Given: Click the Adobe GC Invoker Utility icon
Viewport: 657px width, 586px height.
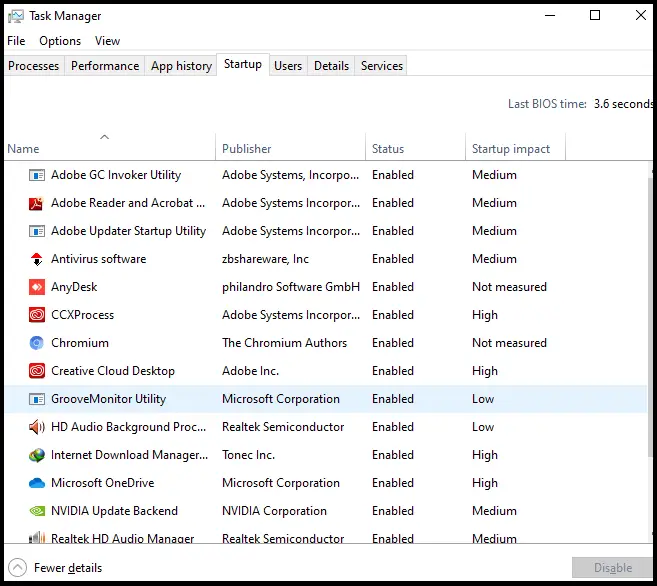Looking at the screenshot, I should pos(37,175).
